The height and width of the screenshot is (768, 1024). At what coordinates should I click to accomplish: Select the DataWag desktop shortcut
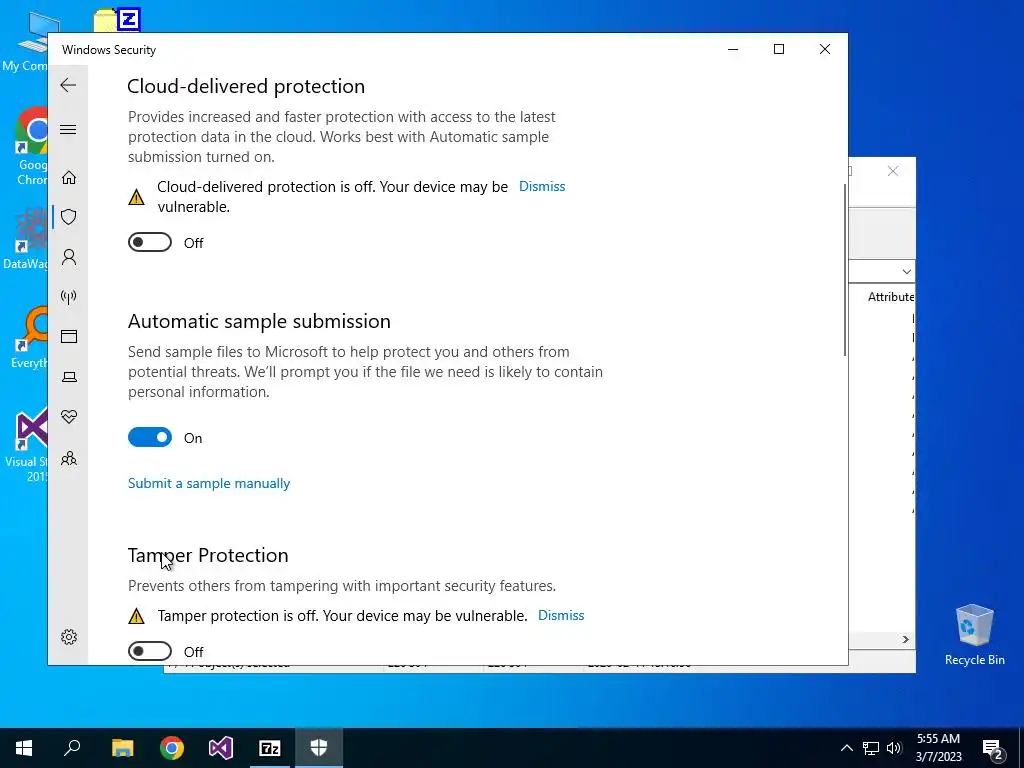pos(26,239)
